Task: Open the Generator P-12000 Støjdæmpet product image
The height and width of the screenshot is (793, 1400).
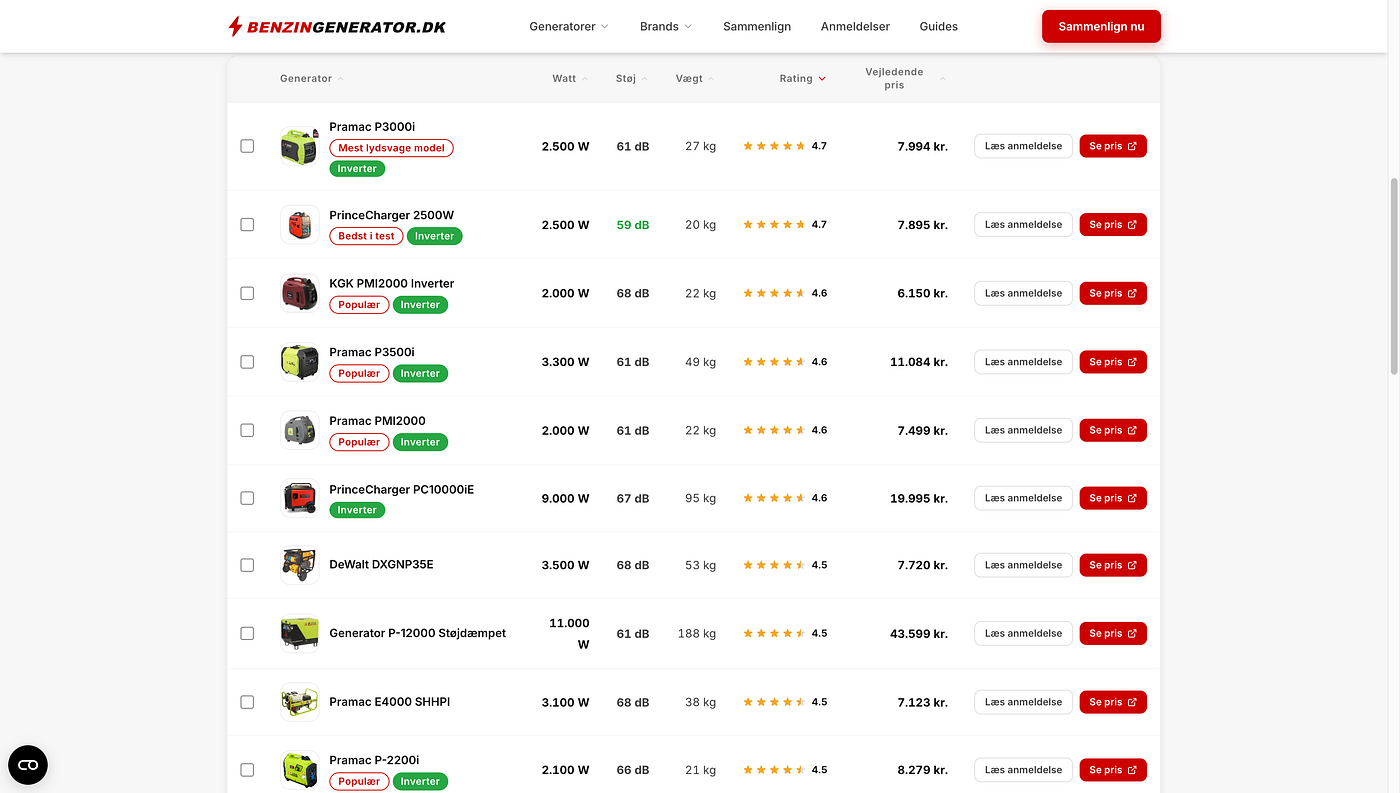Action: pyautogui.click(x=300, y=633)
